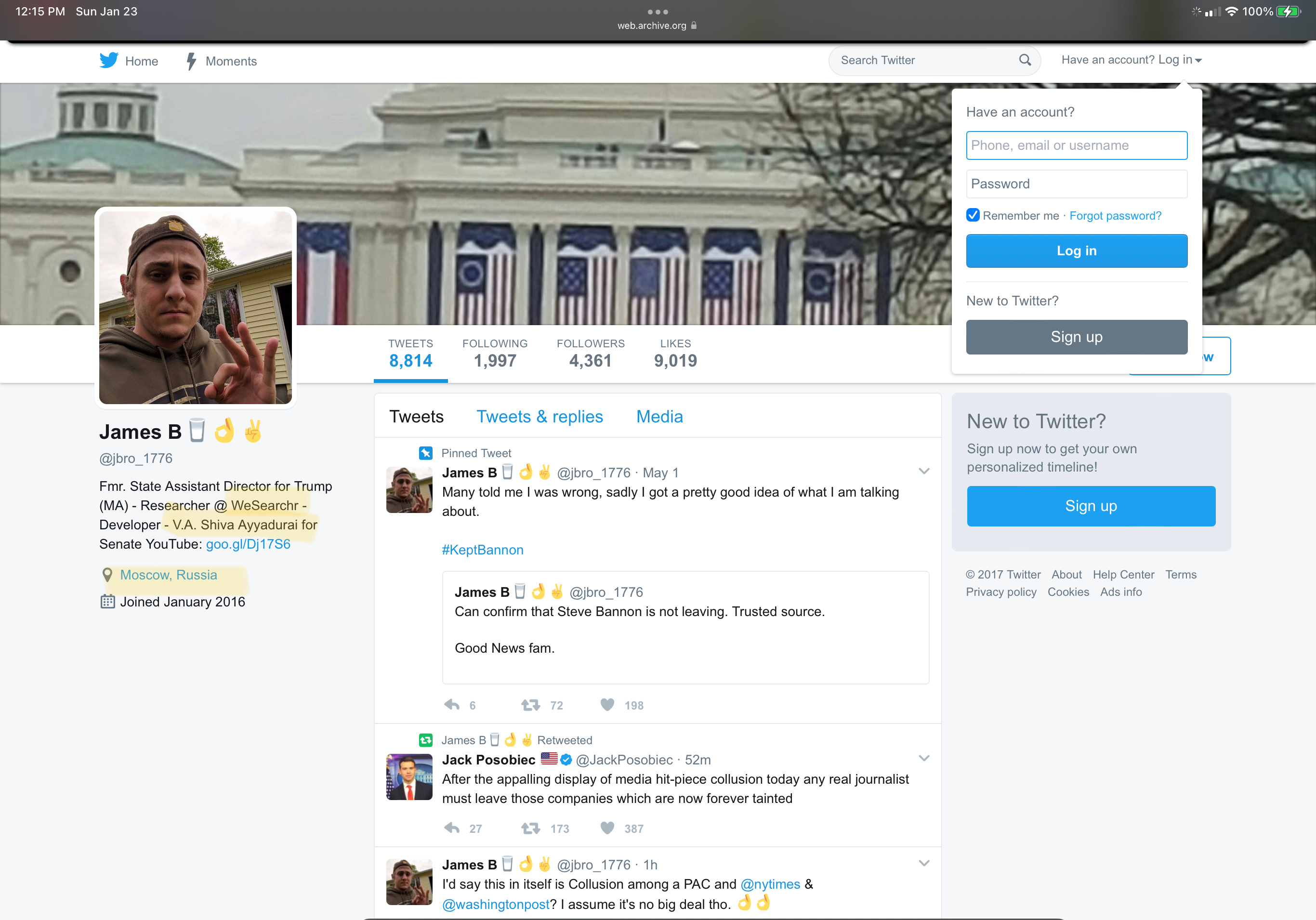This screenshot has height=920, width=1316.
Task: Switch to the Media tab
Action: (660, 417)
